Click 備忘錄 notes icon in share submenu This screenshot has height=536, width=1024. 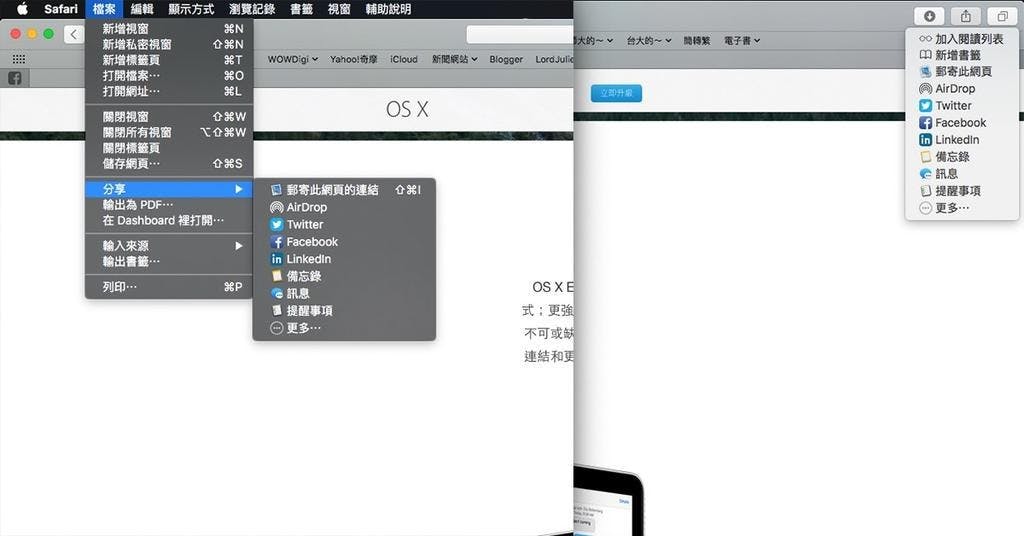coord(276,276)
